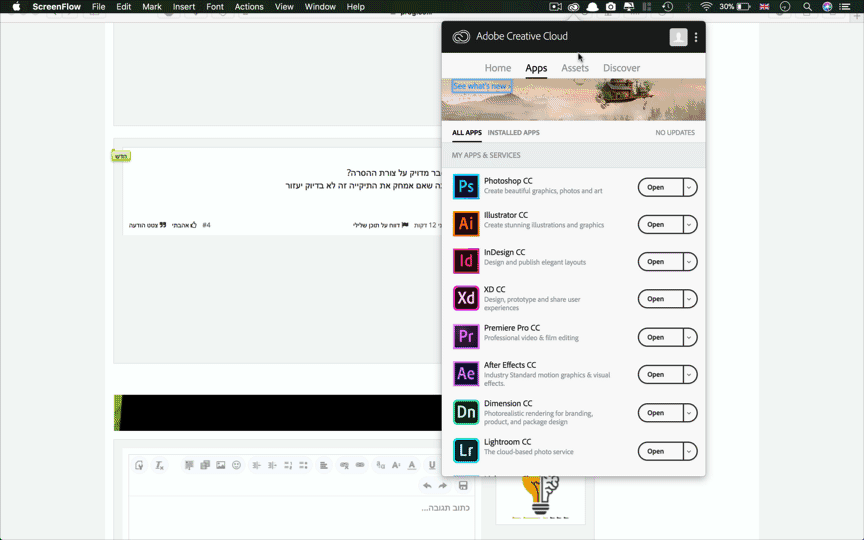
Task: Switch to the Discover tab
Action: click(621, 68)
